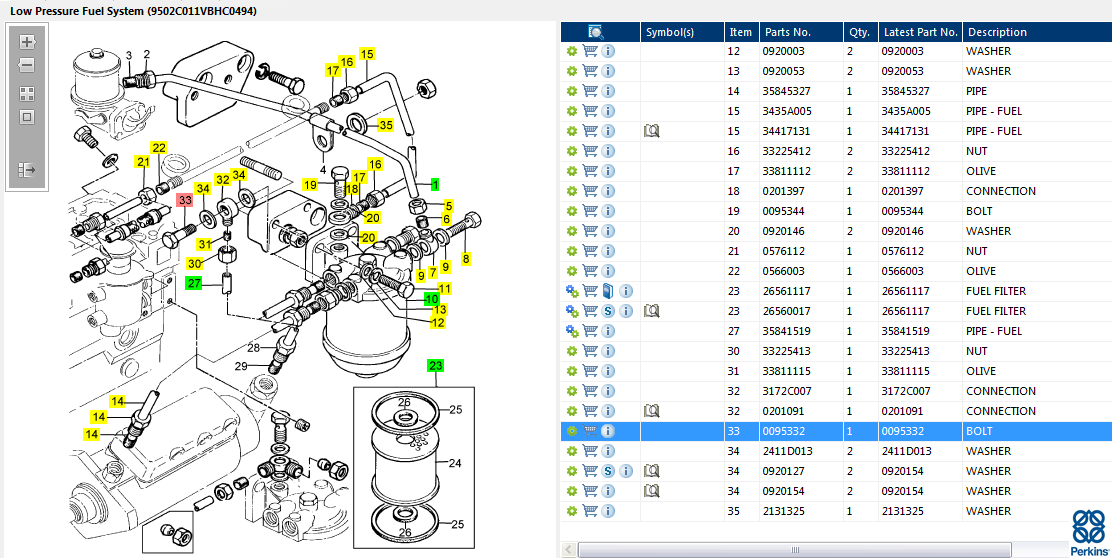Select yellow callout 15 on the diagram

pos(367,54)
